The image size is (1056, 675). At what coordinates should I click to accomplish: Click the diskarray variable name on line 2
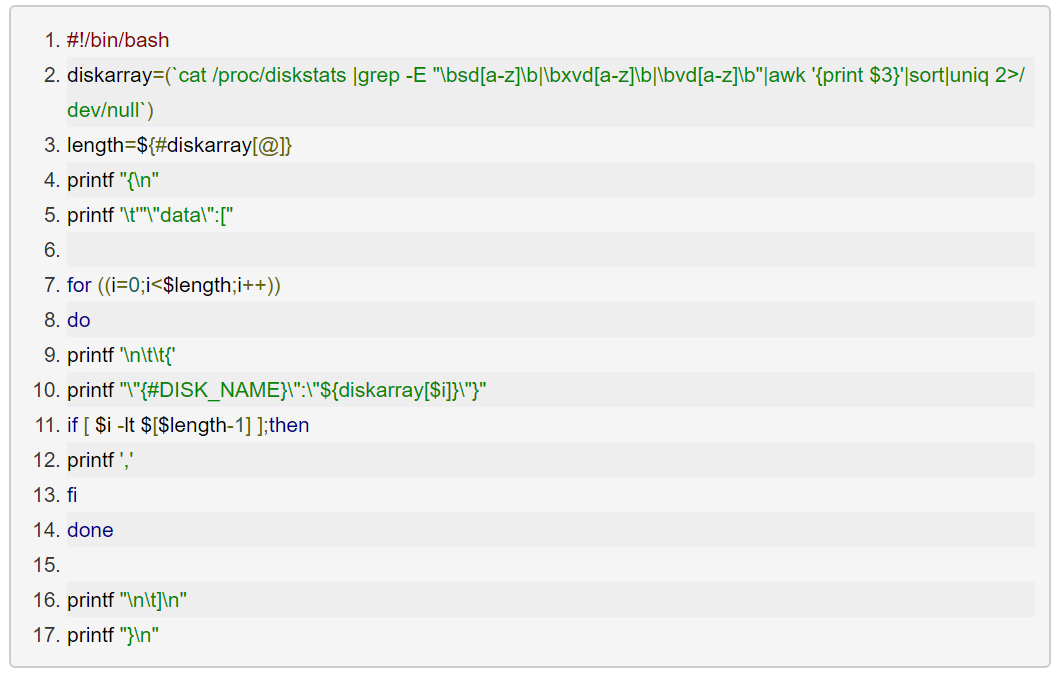point(108,76)
